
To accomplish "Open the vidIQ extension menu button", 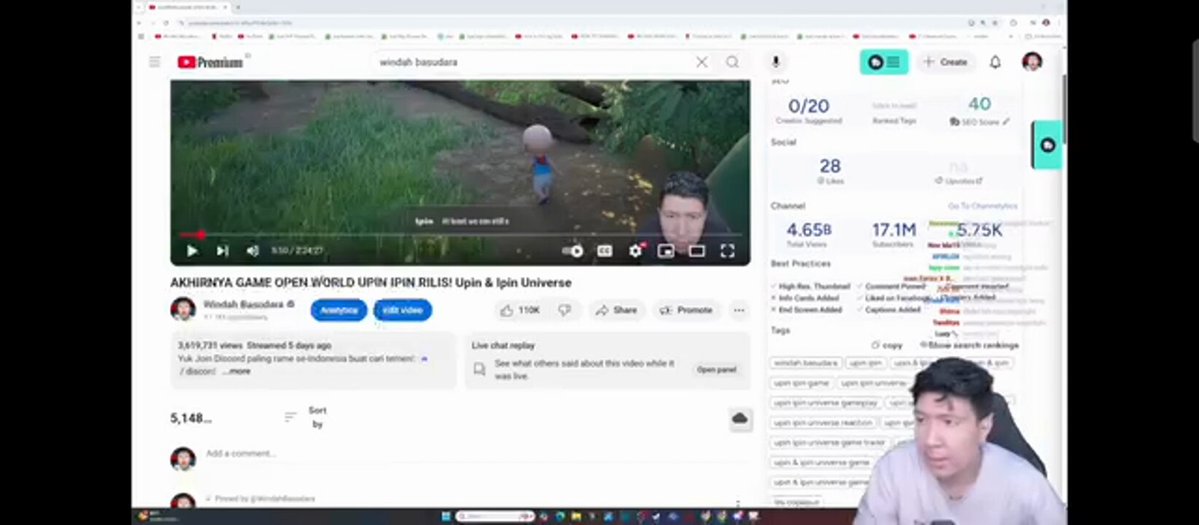I will tap(884, 62).
